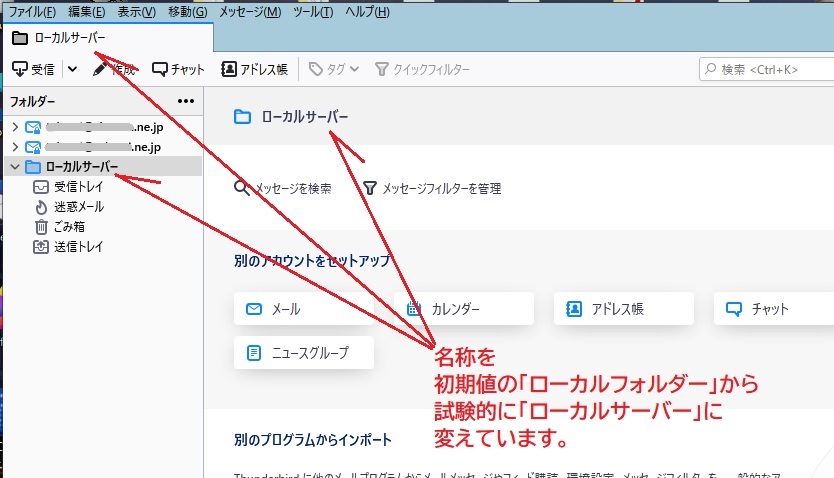834x478 pixels.
Task: Click メッセージを検索 link
Action: (282, 188)
